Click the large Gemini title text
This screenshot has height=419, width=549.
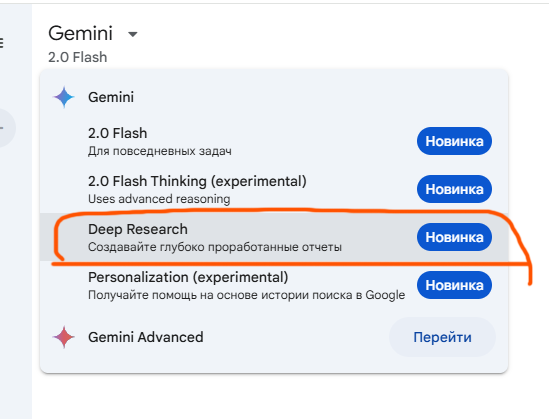tap(81, 34)
